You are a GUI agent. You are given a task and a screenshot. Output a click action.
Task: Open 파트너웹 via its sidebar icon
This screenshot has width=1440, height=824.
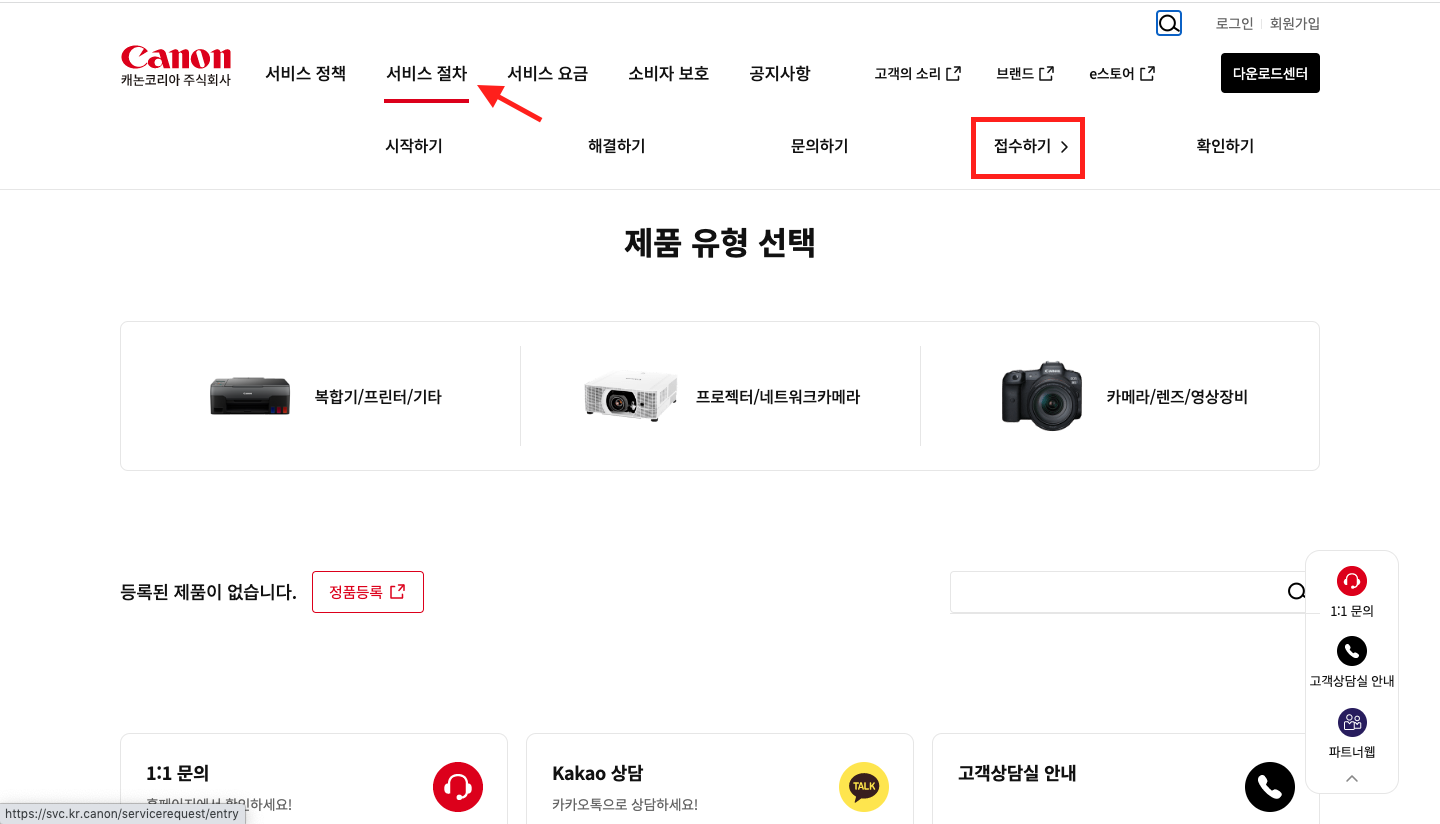tap(1351, 721)
